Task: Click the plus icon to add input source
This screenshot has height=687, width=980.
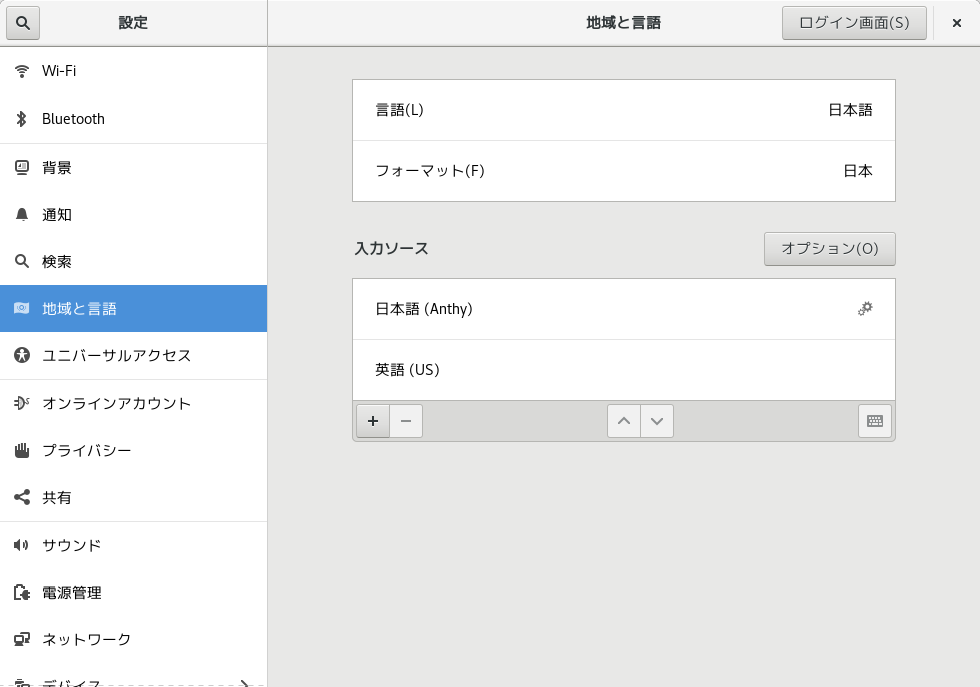Action: click(x=373, y=421)
